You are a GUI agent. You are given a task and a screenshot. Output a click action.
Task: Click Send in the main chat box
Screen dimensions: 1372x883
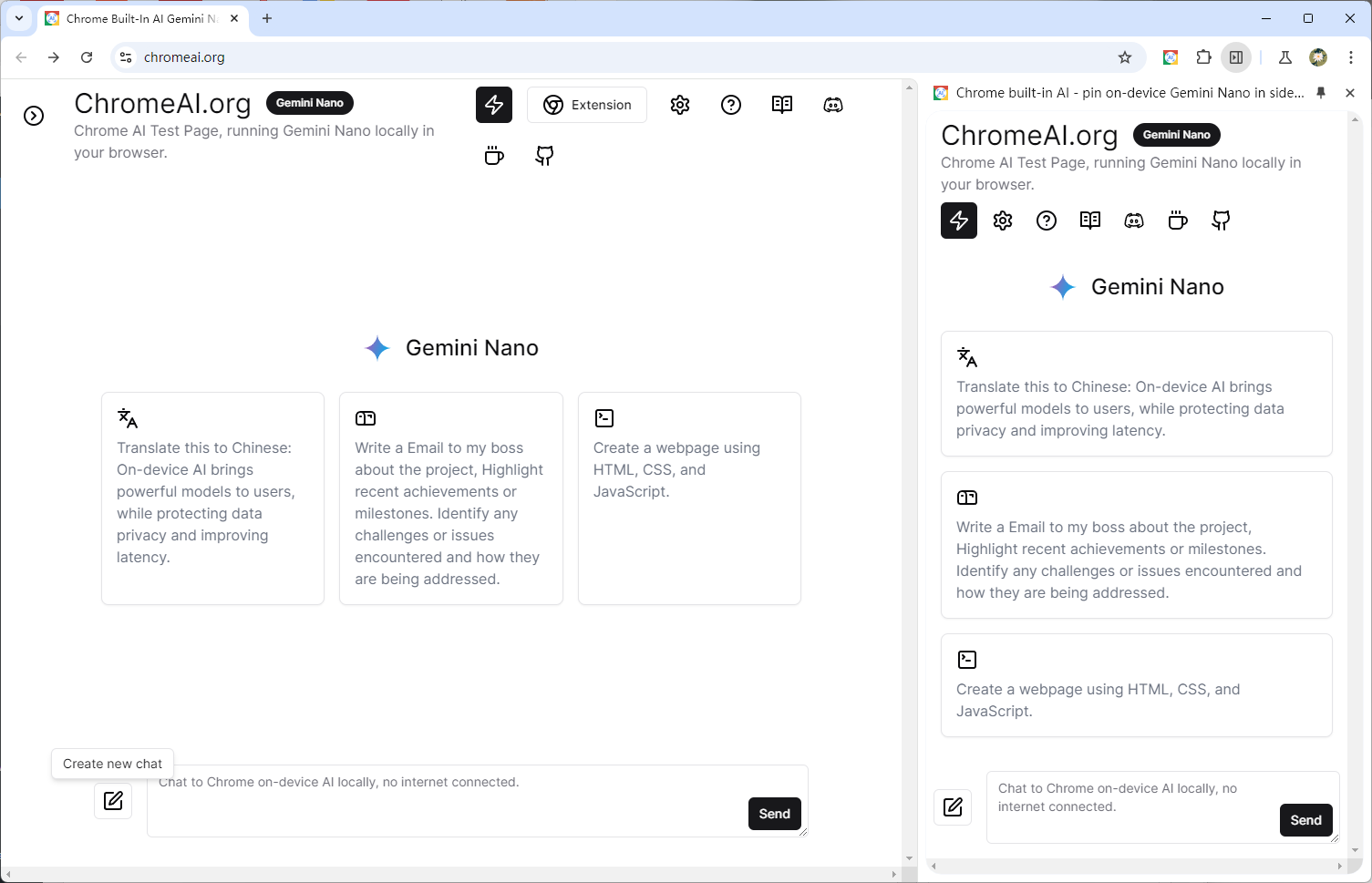(x=775, y=814)
